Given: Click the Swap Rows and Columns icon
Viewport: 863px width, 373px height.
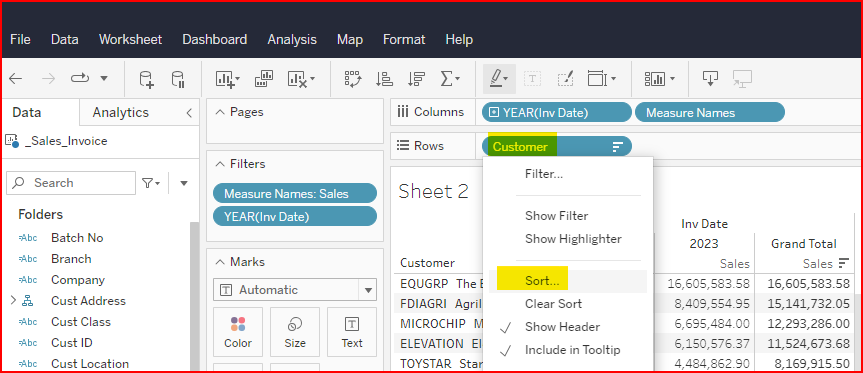Looking at the screenshot, I should tap(352, 79).
